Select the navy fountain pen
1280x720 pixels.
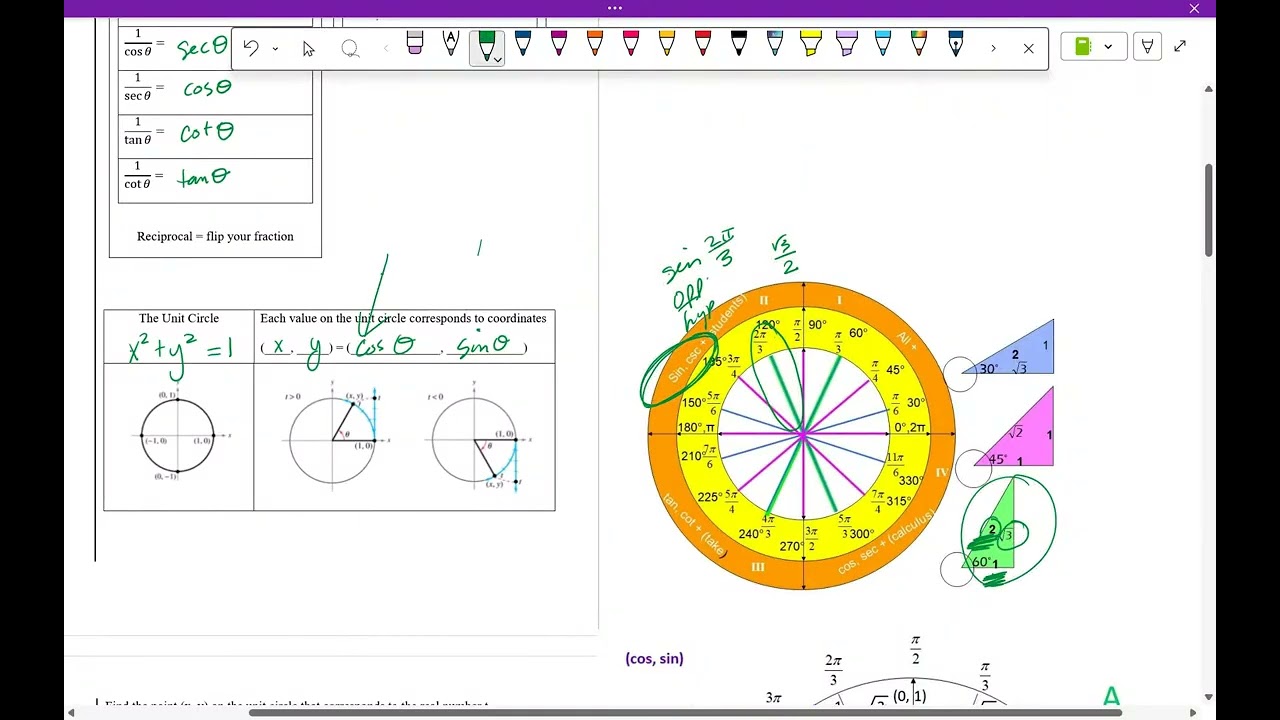pos(955,44)
